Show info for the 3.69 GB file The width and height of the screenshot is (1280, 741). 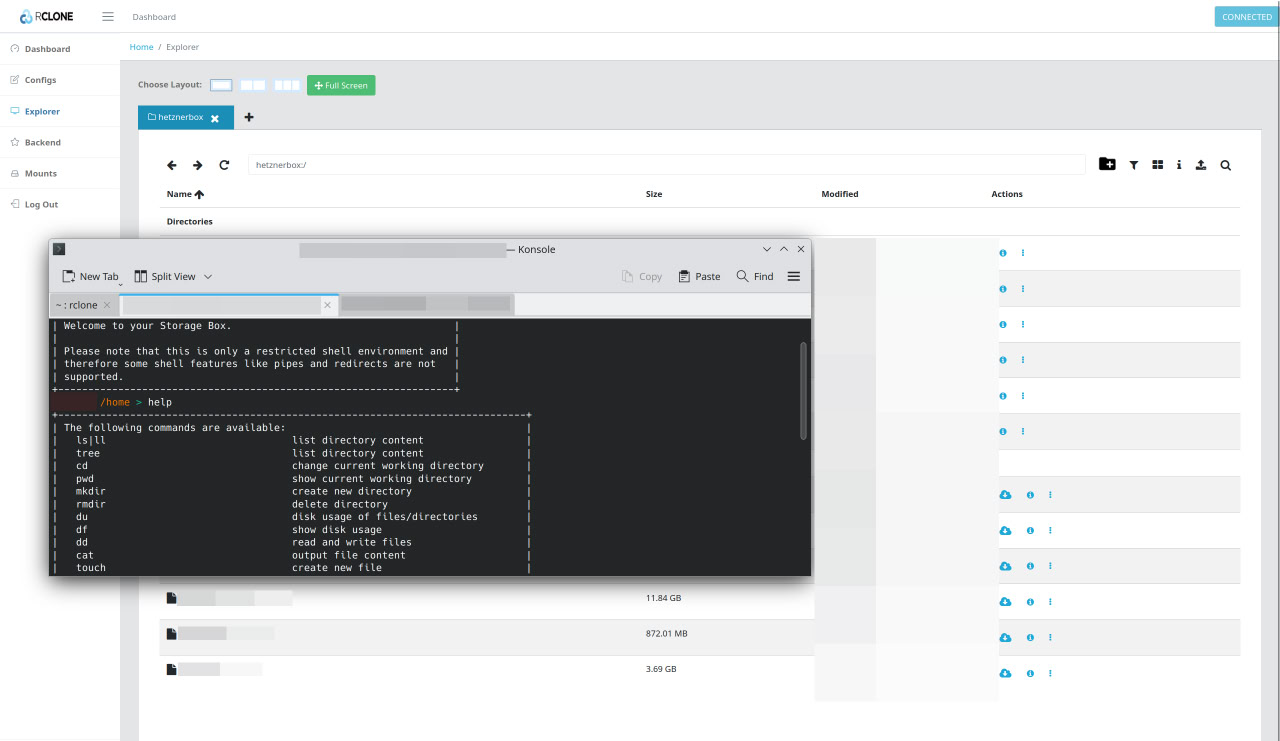[1030, 674]
